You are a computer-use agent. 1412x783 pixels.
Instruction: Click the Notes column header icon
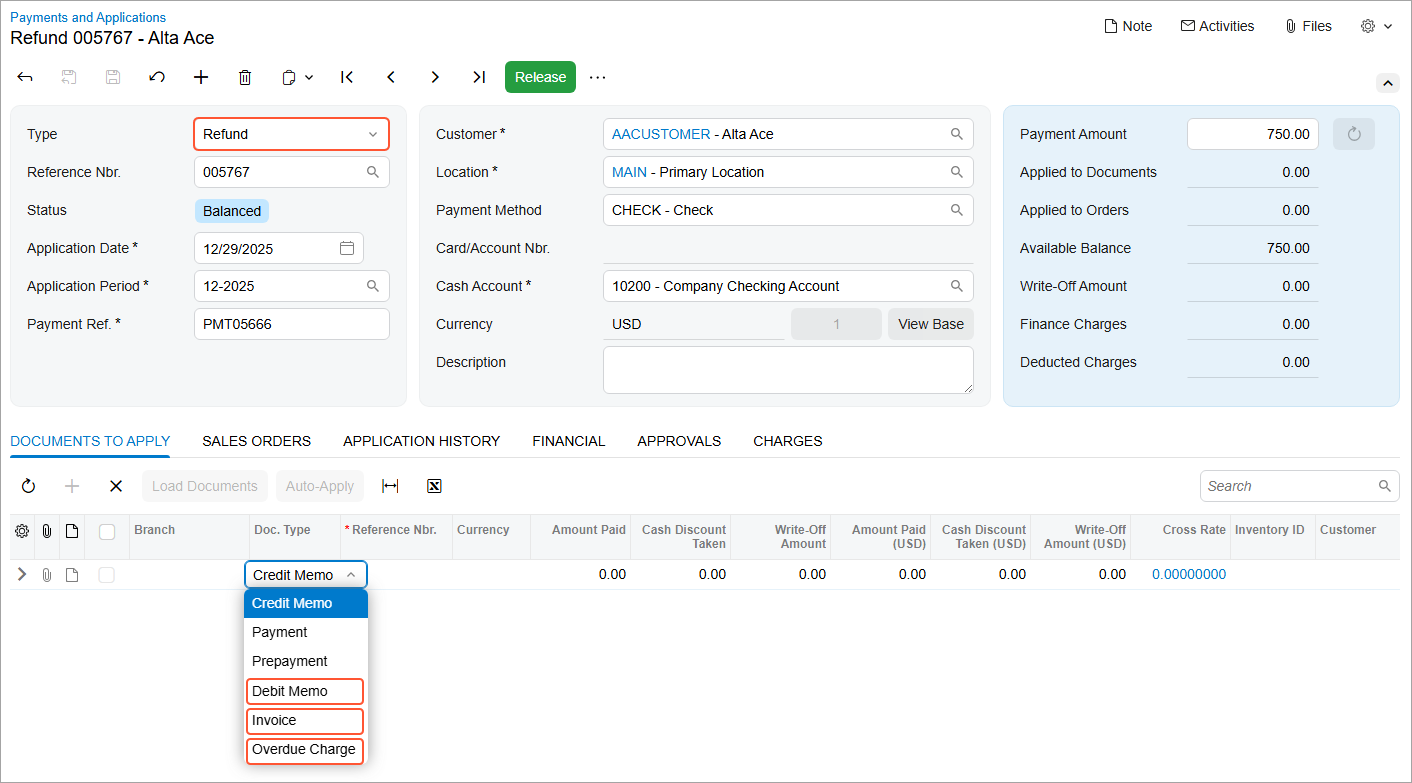72,531
